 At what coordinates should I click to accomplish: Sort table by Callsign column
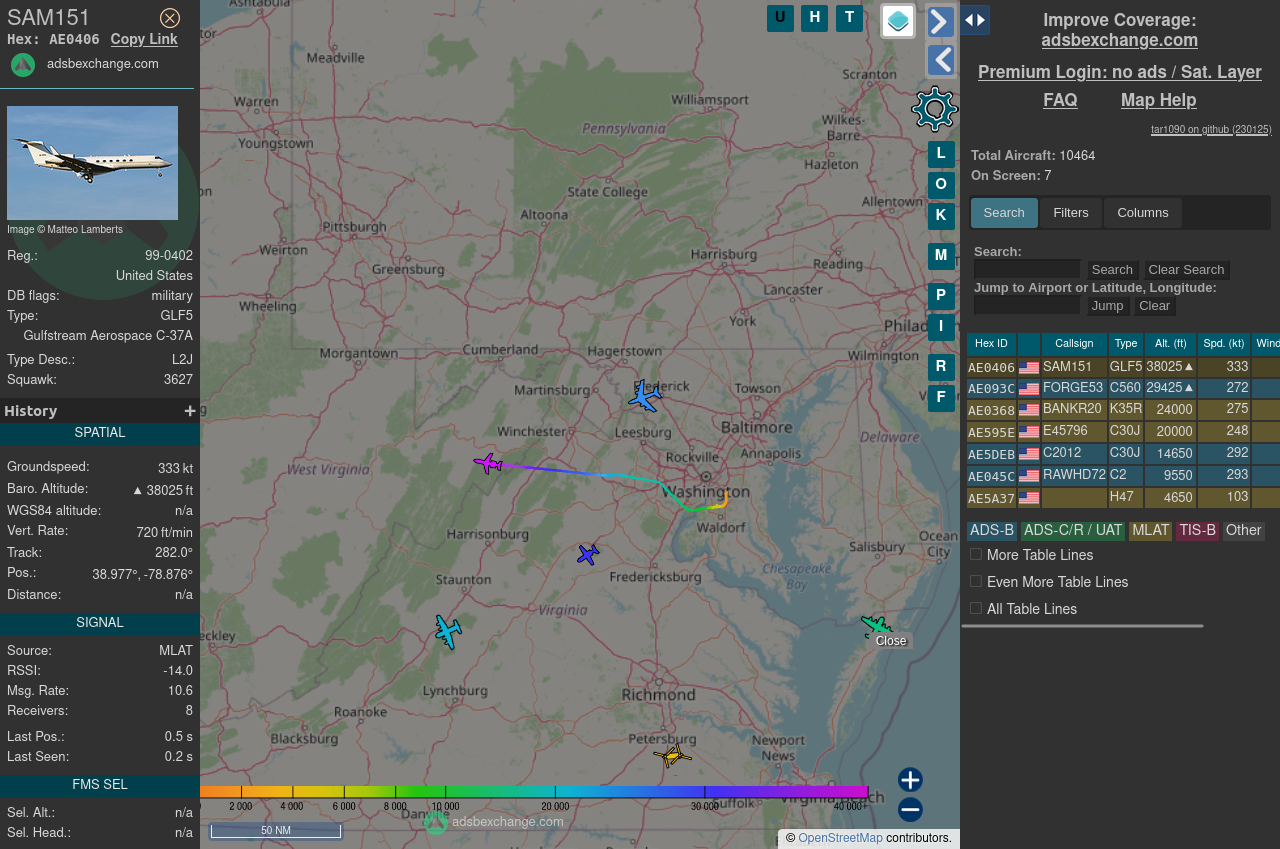1074,344
